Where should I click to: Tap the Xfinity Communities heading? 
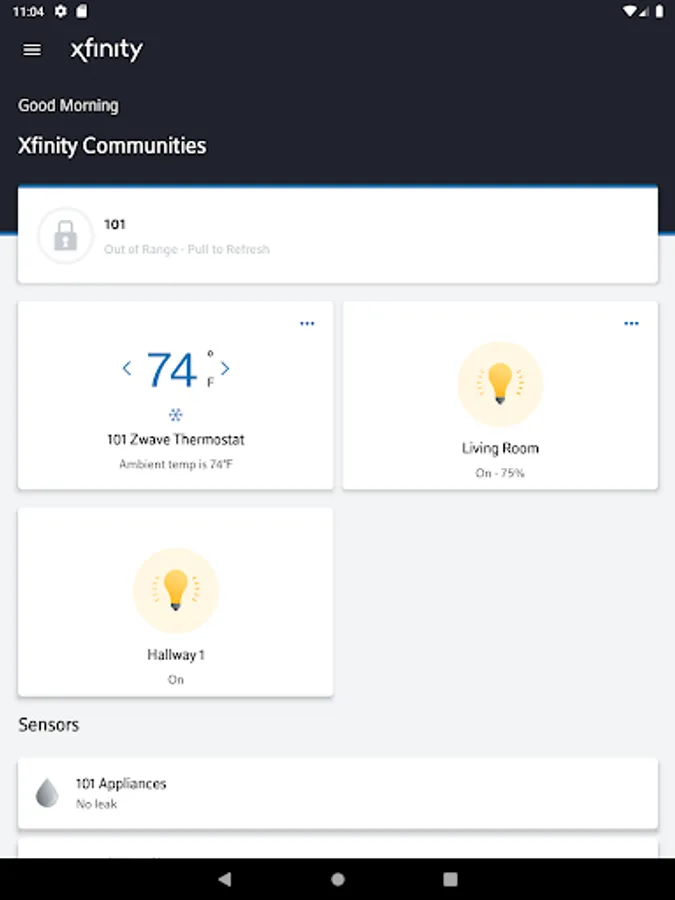(112, 146)
